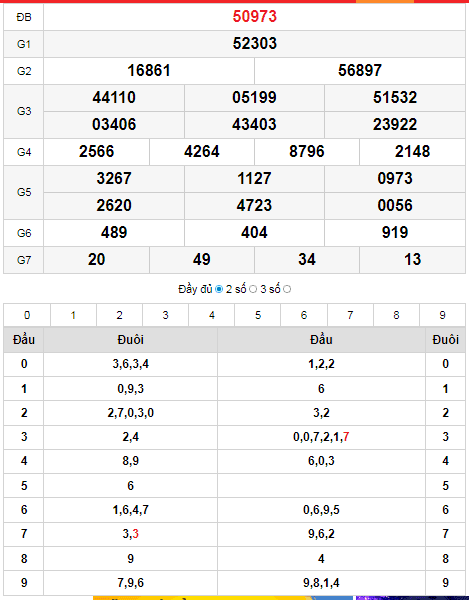Click the G4 number 2566
The image size is (469, 600).
click(x=96, y=152)
